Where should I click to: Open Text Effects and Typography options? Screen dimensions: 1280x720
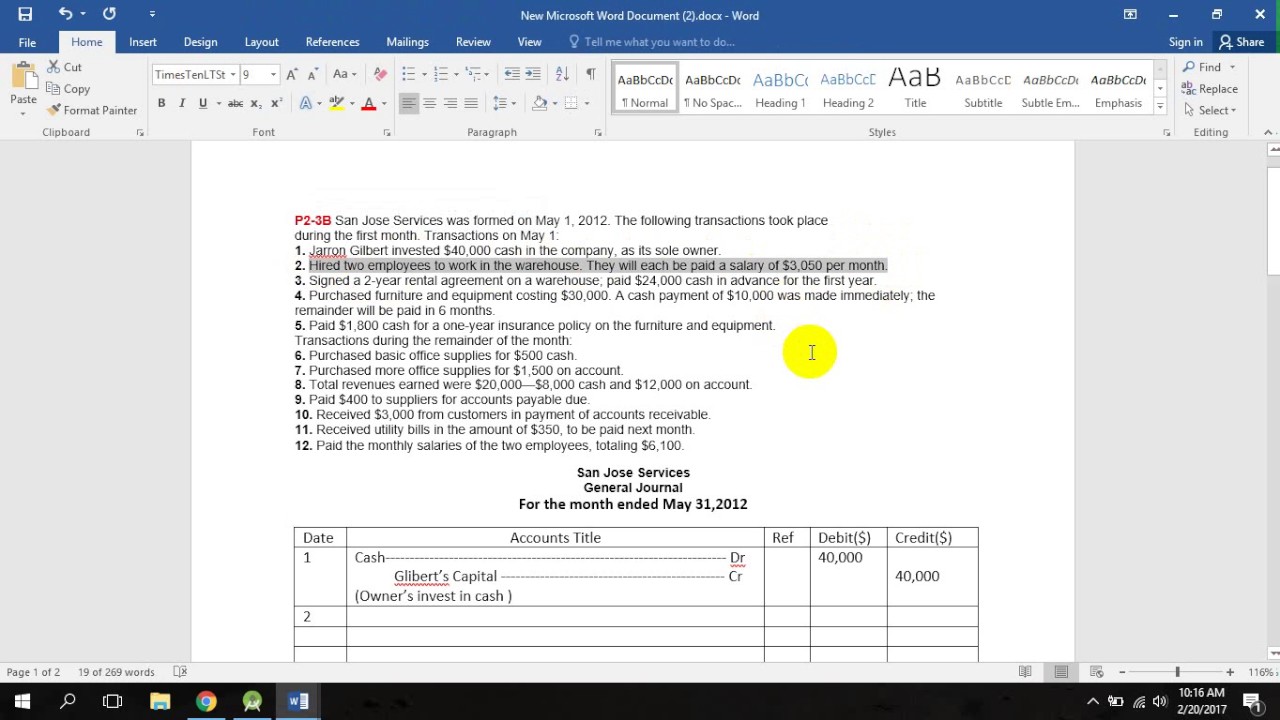tap(307, 103)
